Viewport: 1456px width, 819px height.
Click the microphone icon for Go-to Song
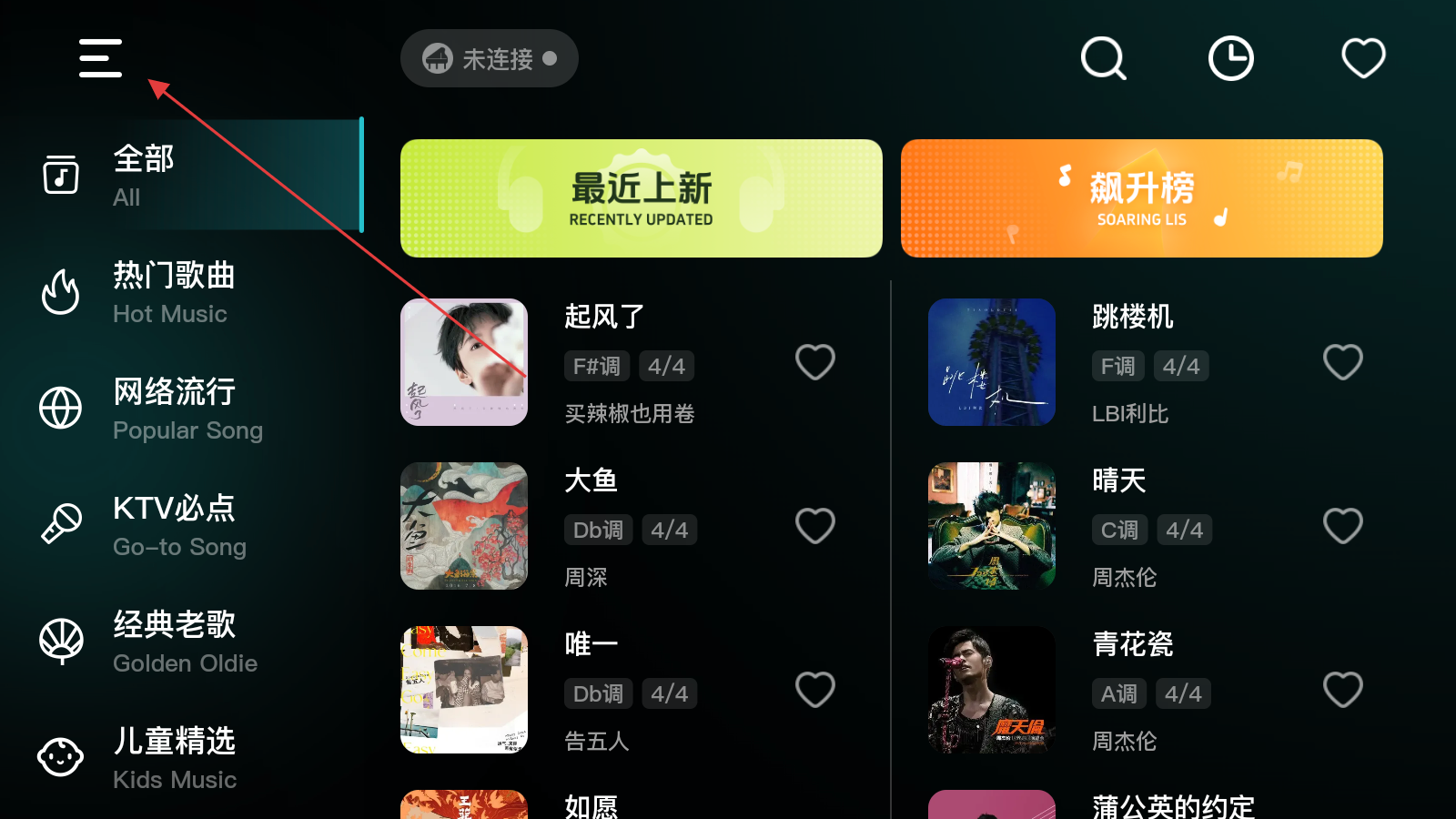click(x=61, y=524)
